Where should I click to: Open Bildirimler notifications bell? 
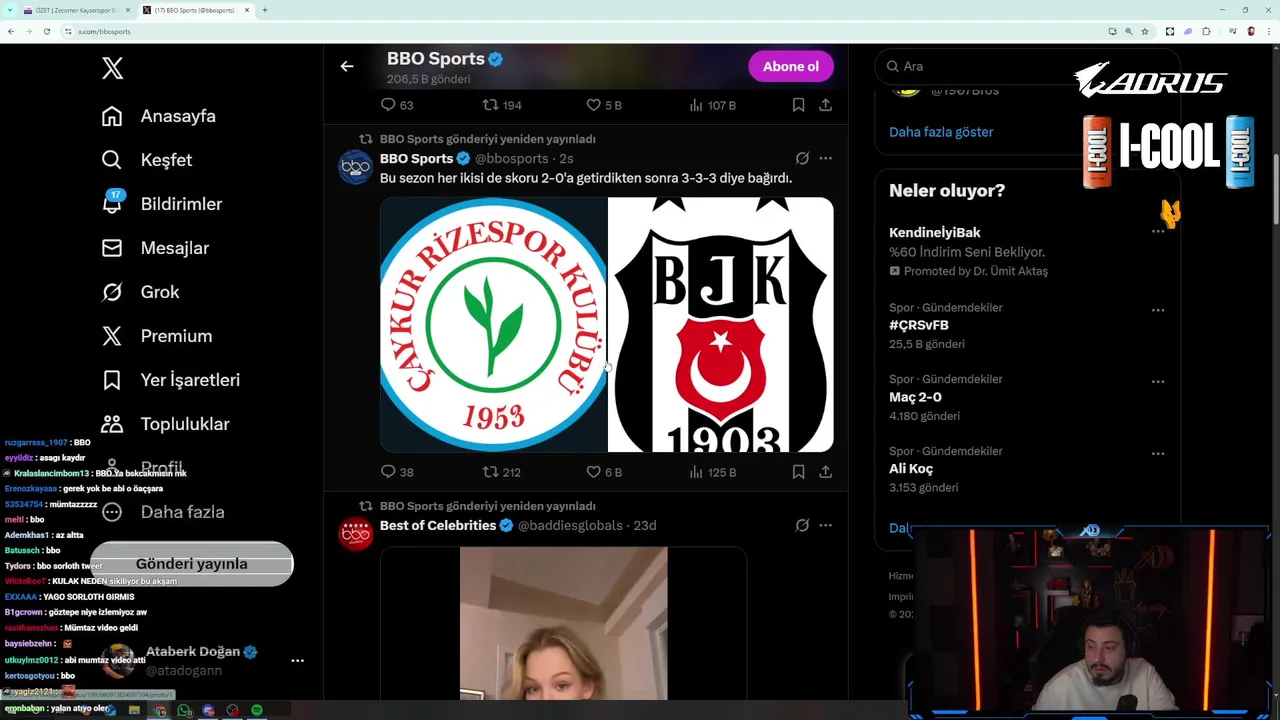161,204
